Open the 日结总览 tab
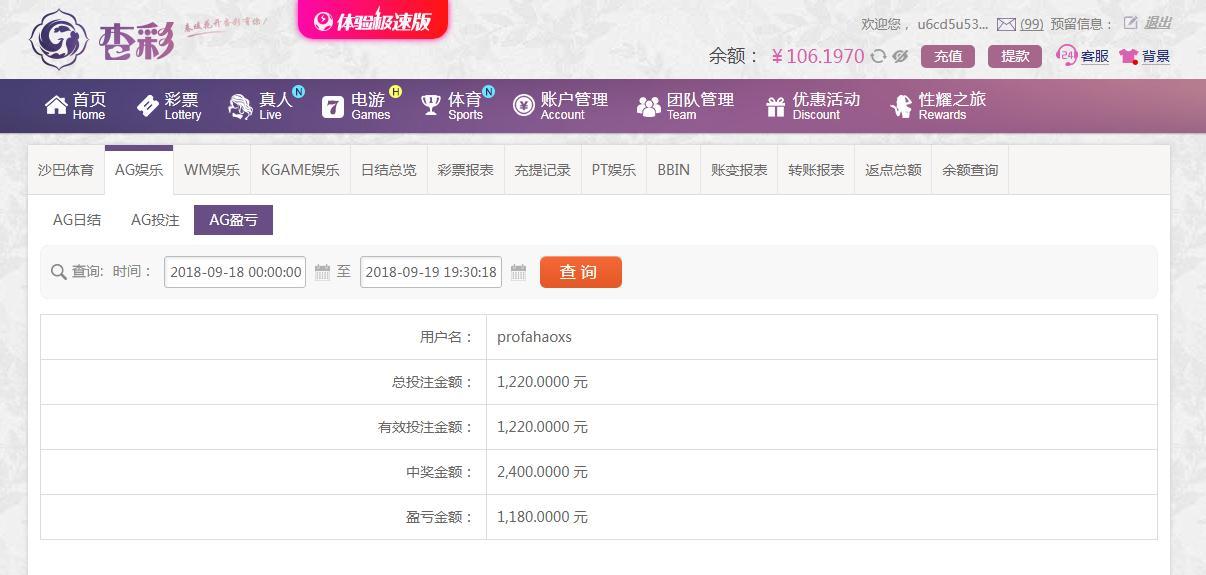Image resolution: width=1206 pixels, height=575 pixels. tap(389, 170)
